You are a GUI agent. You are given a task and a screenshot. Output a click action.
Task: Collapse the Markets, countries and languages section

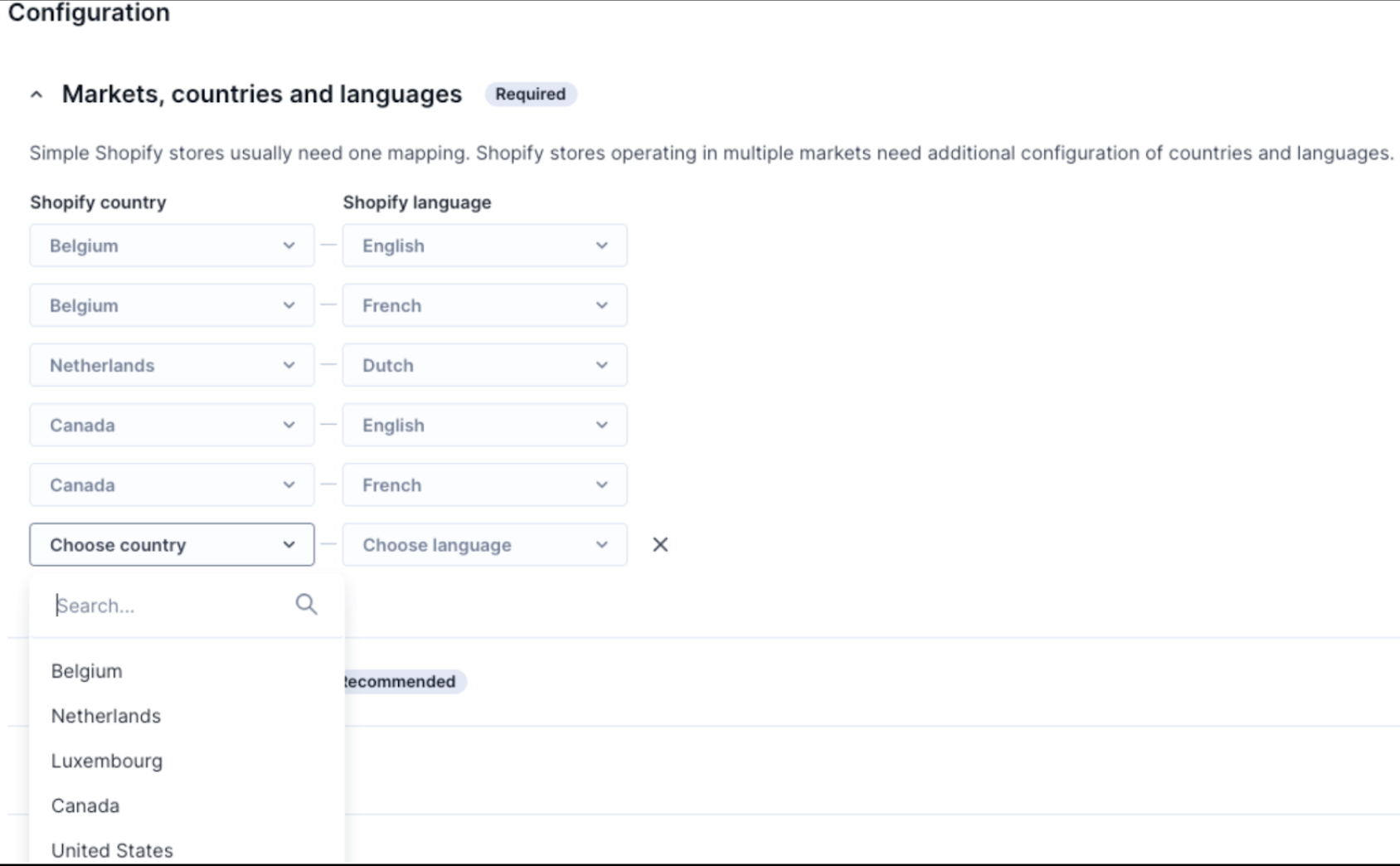pos(36,94)
